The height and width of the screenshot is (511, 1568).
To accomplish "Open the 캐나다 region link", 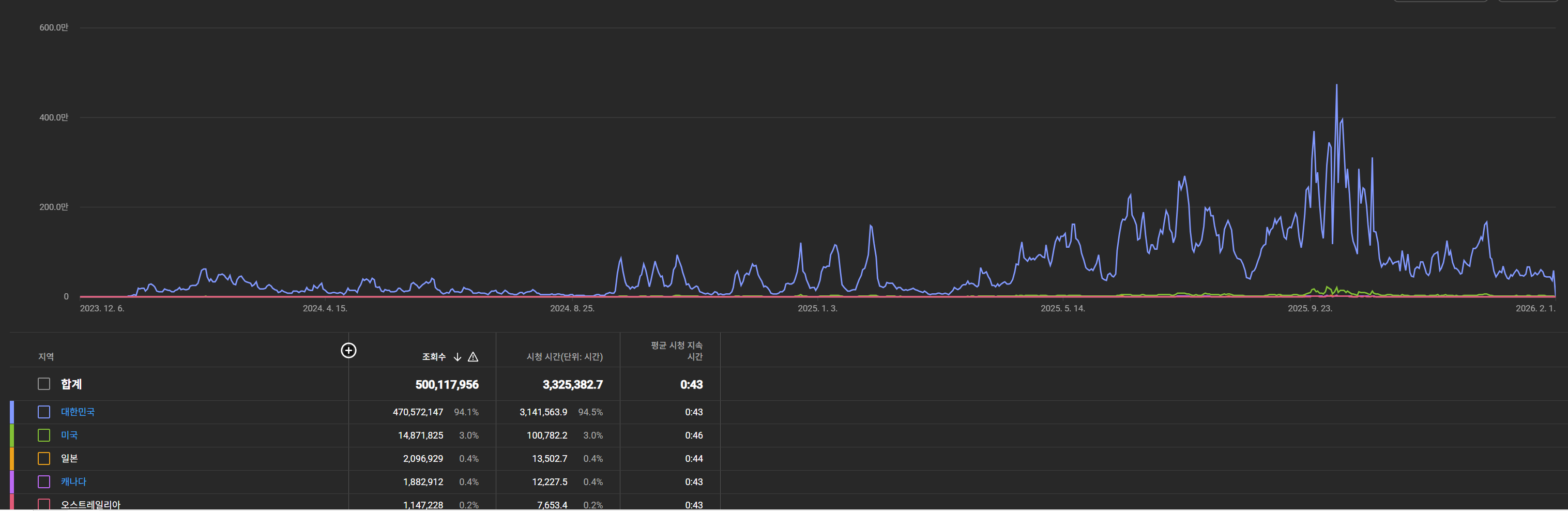I will (73, 481).
